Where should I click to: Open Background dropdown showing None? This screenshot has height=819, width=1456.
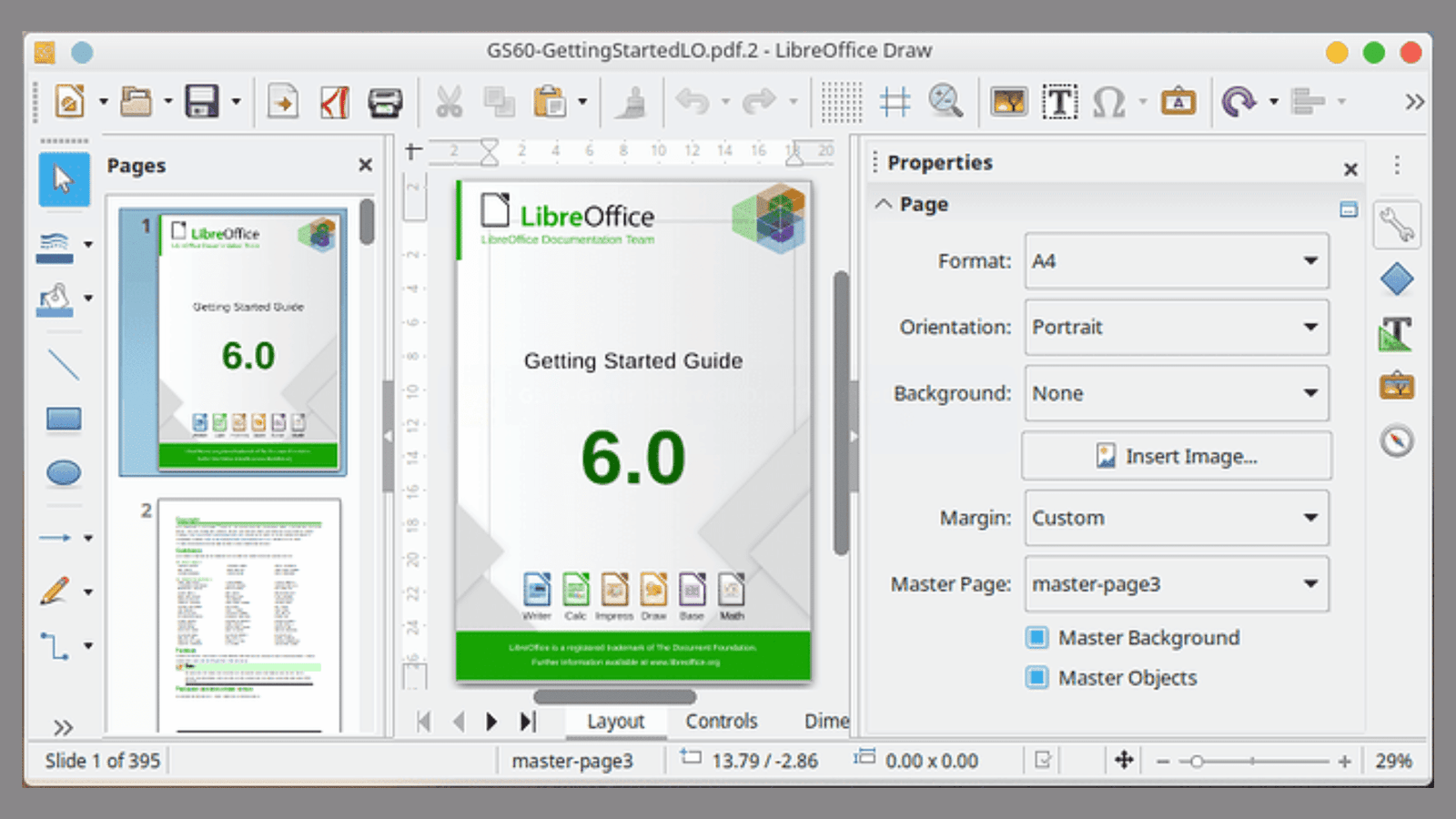(1177, 393)
